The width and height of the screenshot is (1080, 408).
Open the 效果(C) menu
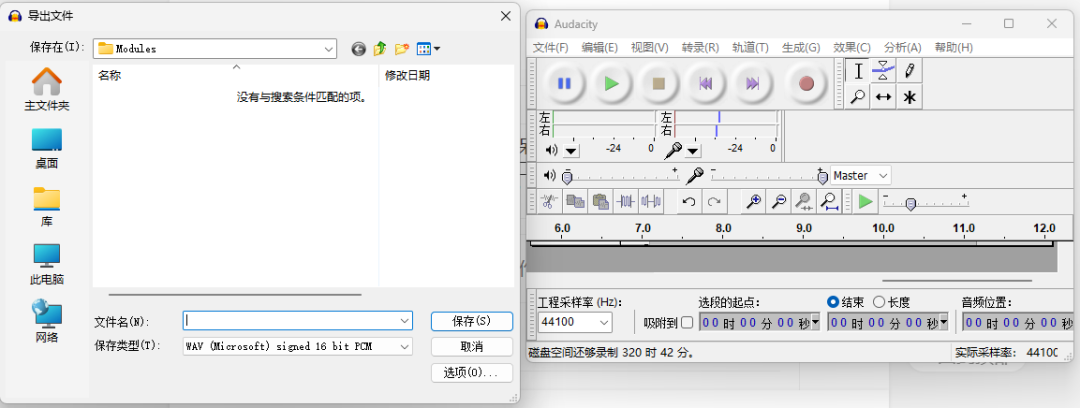click(x=852, y=48)
